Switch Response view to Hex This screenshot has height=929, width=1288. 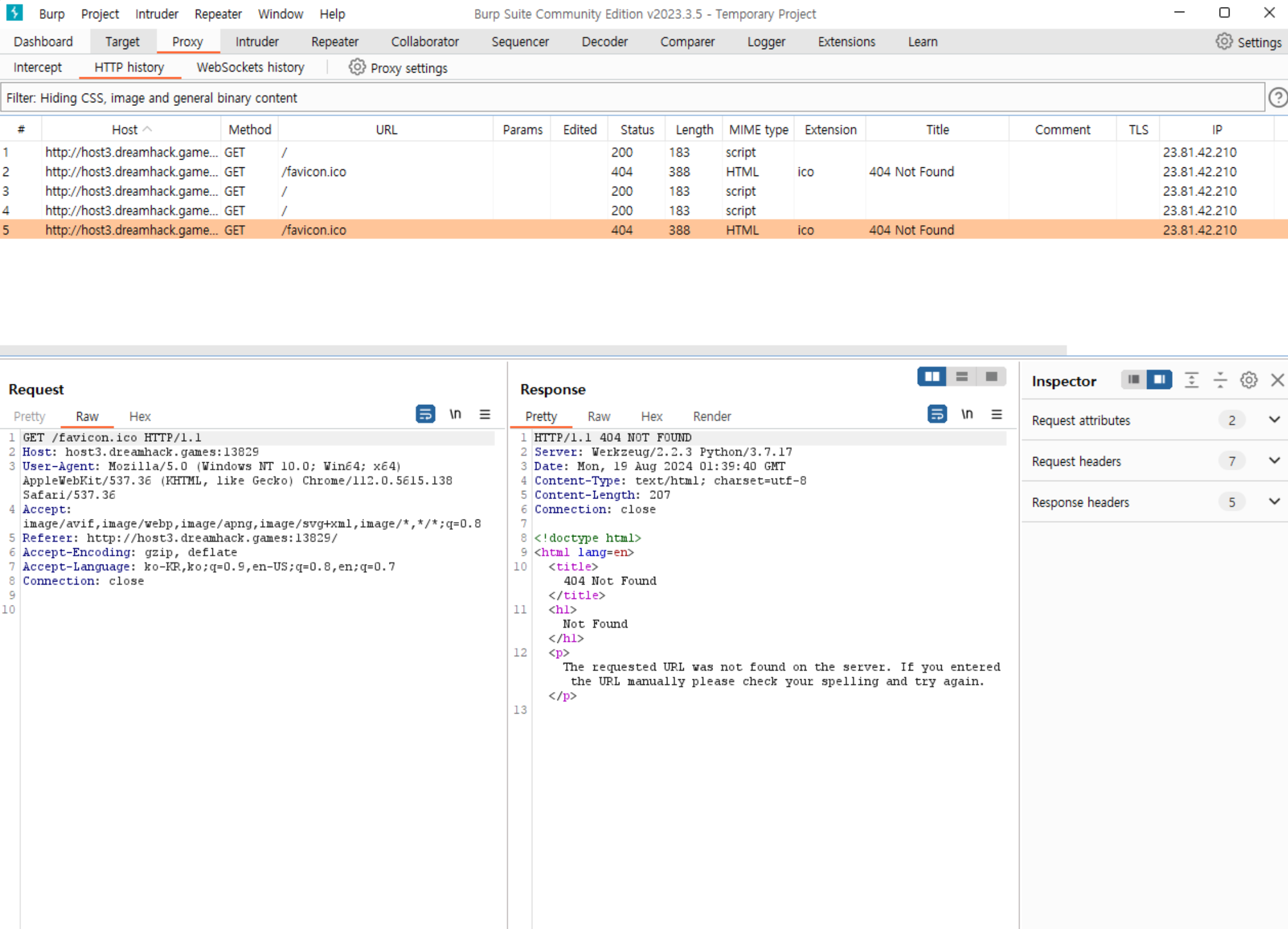coord(652,416)
